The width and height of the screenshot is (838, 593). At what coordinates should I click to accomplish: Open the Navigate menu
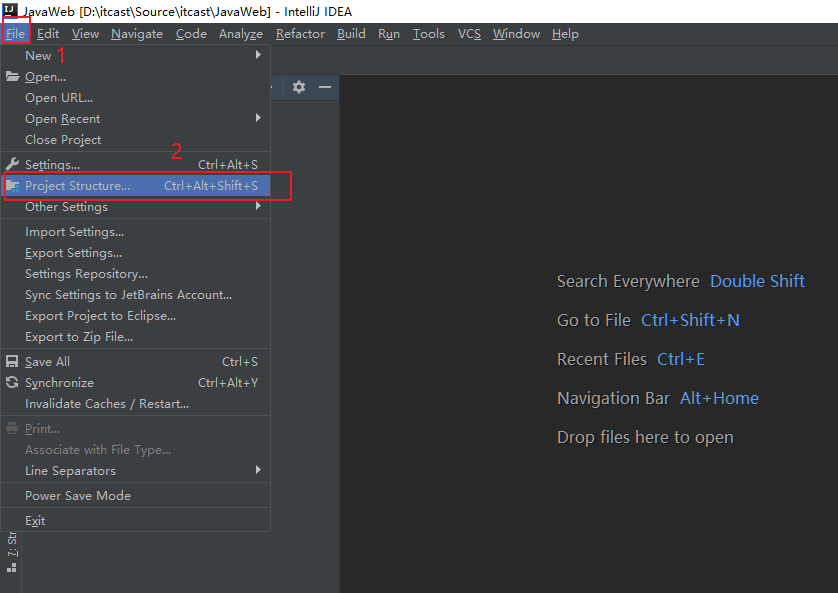click(137, 34)
